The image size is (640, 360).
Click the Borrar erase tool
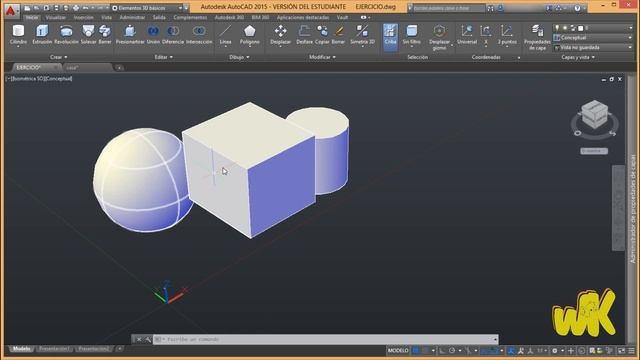click(338, 35)
